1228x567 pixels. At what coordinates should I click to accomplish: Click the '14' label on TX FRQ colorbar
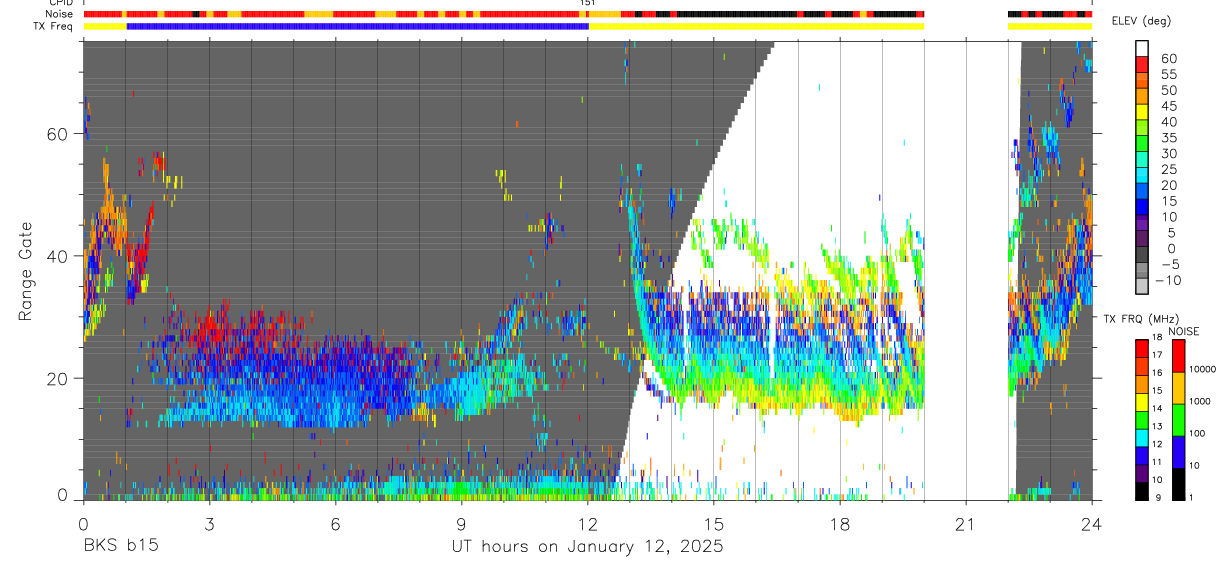(1157, 408)
